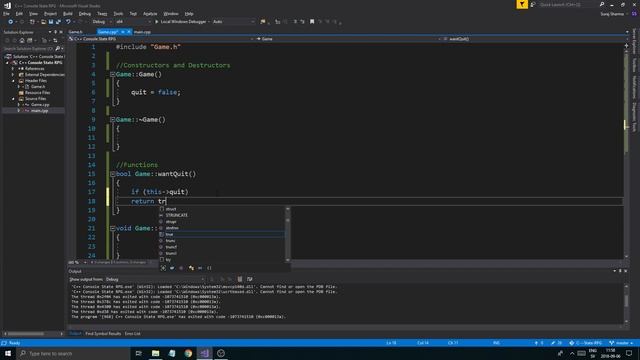Toggle auto-hide pin on Solution Explorer
Viewport: 640px width, 360px height.
tap(56, 32)
